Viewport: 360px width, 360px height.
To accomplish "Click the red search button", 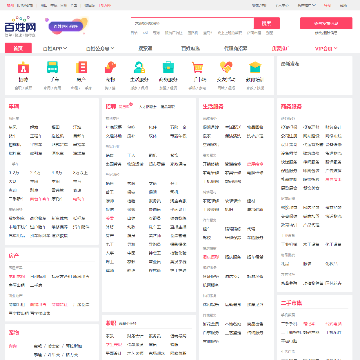I will coord(267,23).
